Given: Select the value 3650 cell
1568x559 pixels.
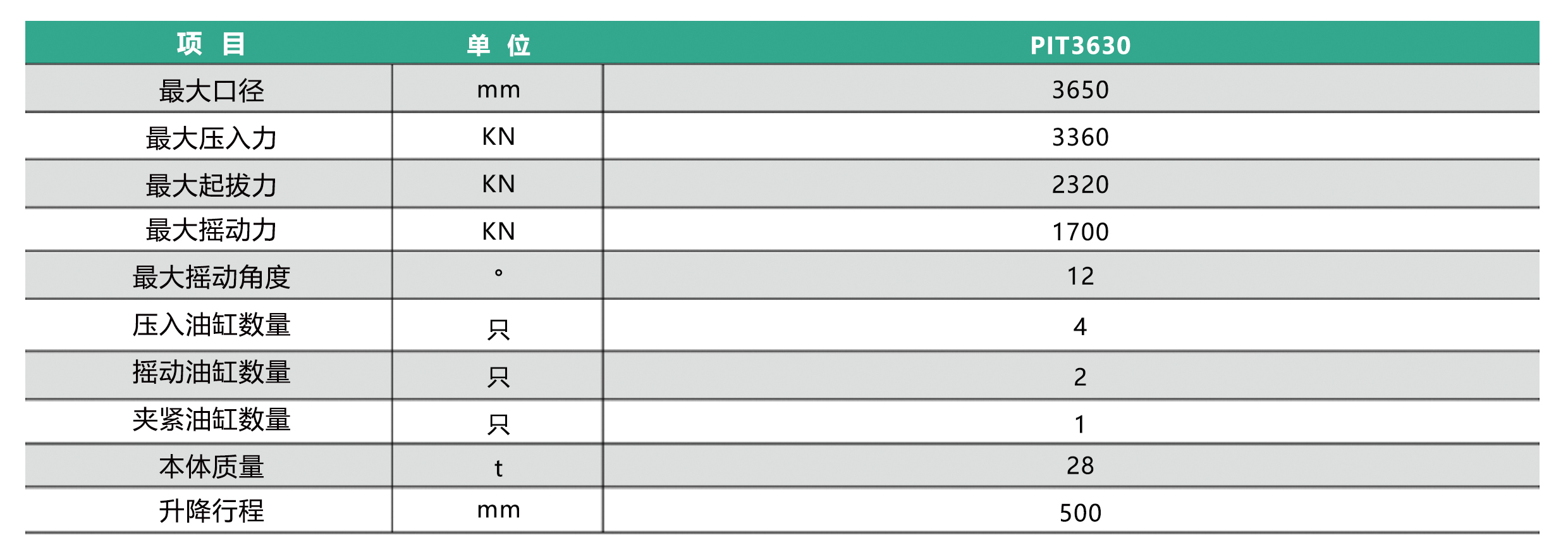Looking at the screenshot, I should 1080,90.
